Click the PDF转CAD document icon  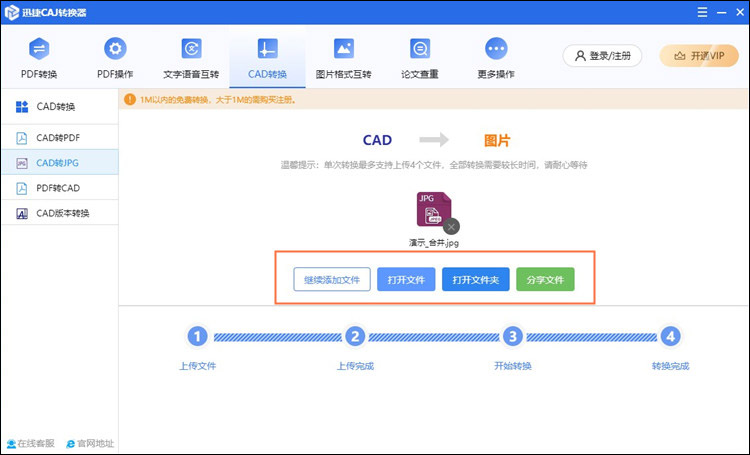tap(22, 188)
